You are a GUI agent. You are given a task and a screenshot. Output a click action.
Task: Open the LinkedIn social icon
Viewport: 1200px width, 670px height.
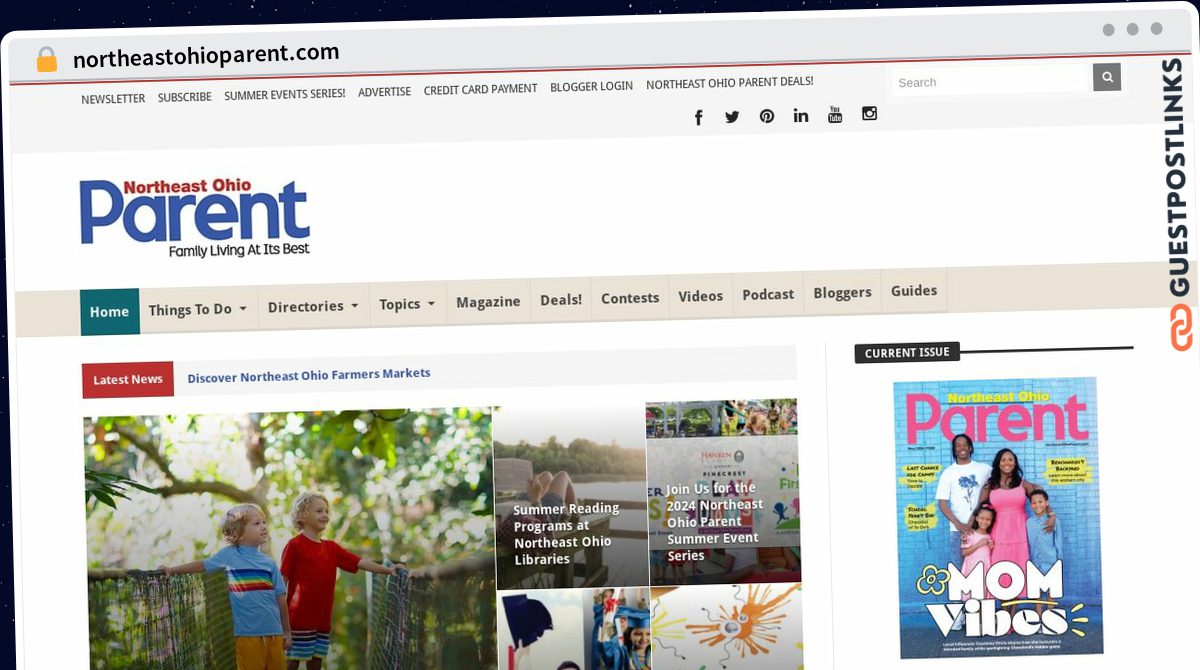[x=801, y=115]
